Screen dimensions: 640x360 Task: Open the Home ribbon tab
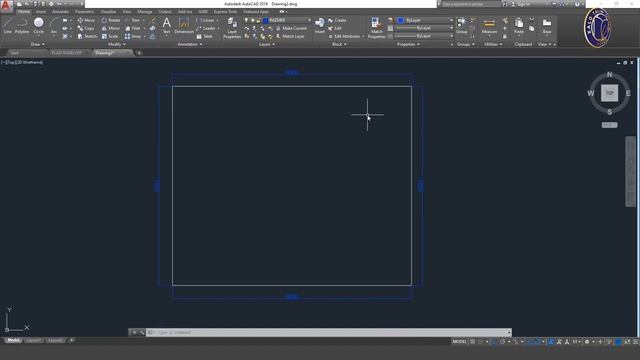(x=24, y=12)
